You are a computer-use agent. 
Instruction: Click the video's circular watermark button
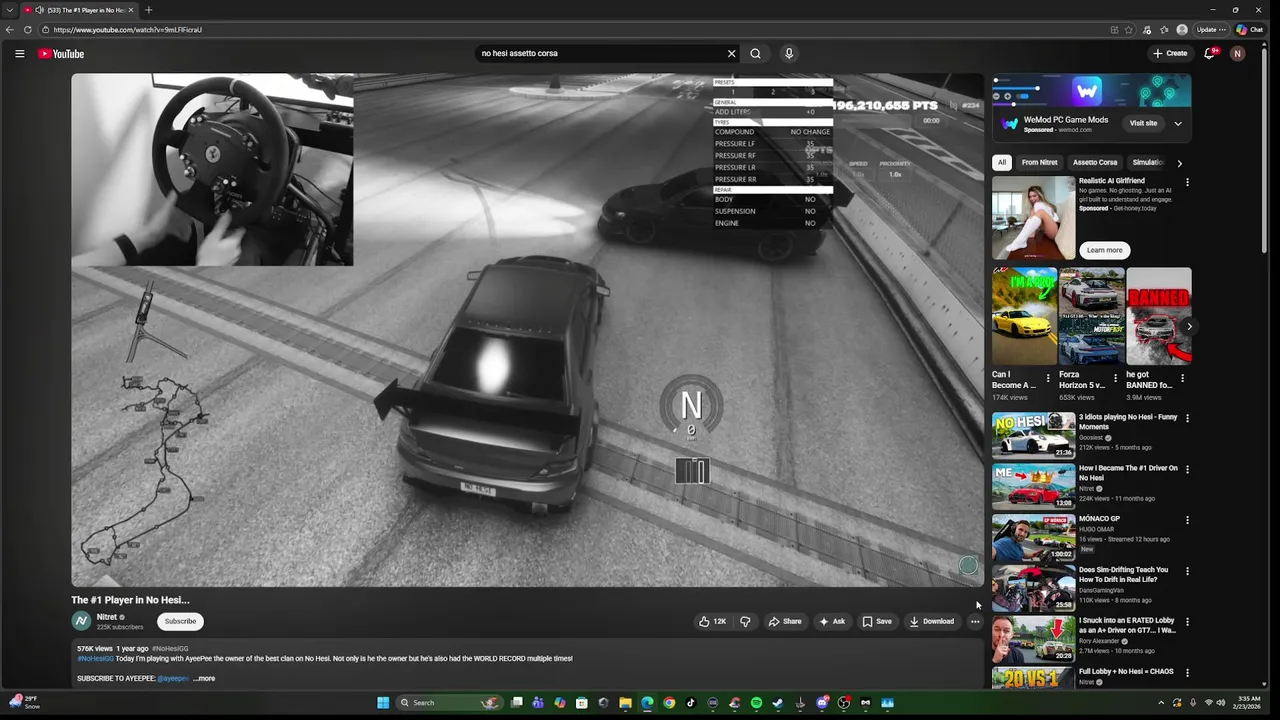967,566
